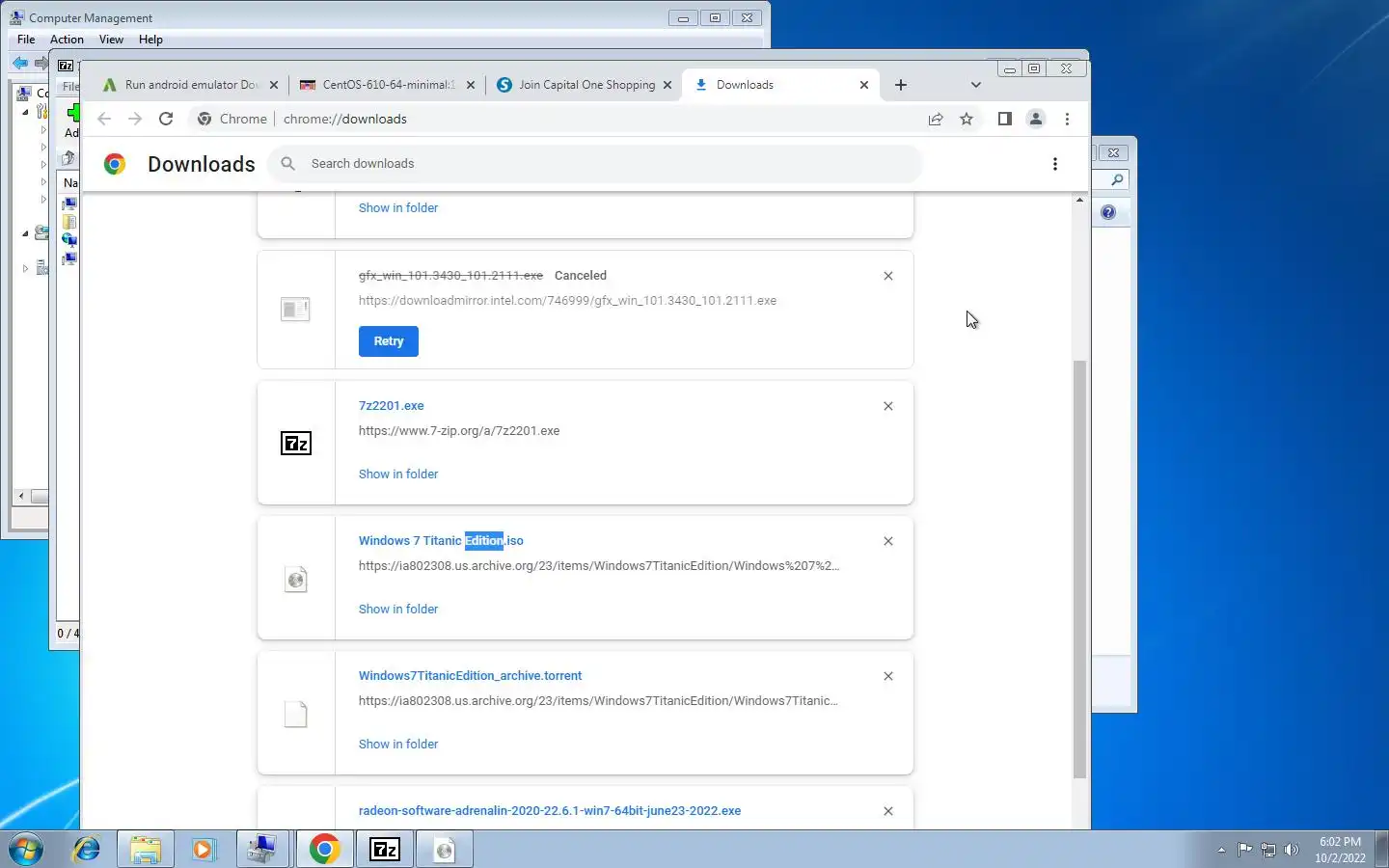Click help icon in background right window

click(1108, 212)
